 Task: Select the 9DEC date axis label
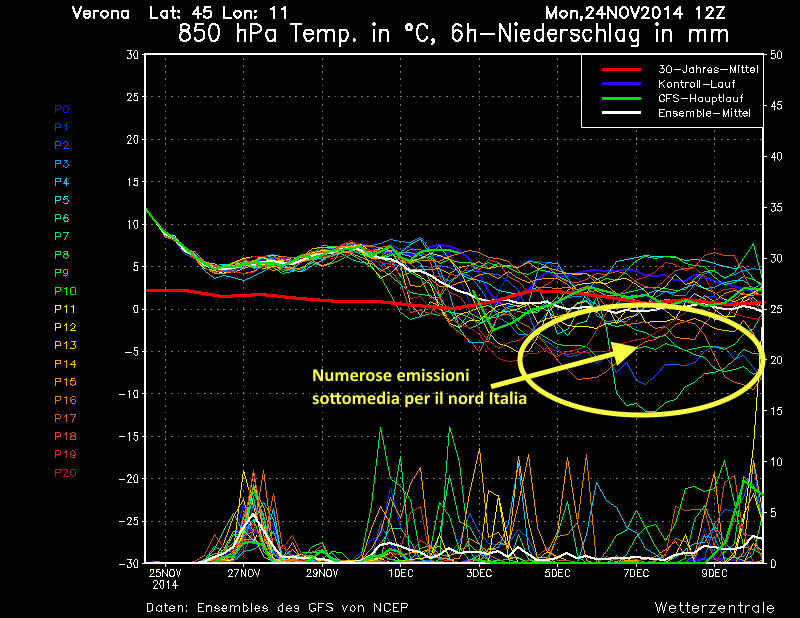(714, 573)
